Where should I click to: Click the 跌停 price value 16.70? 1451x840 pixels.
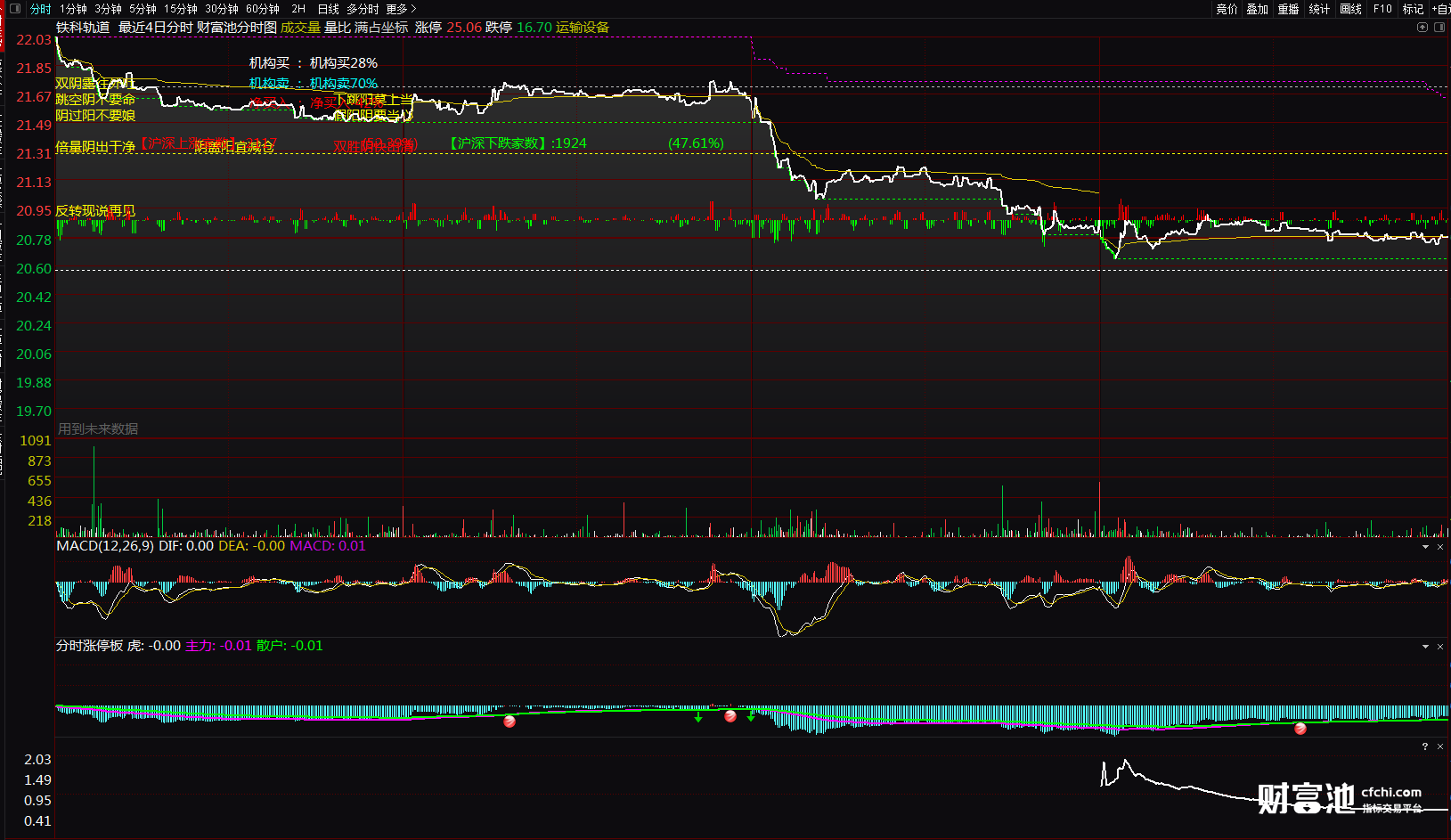pos(534,28)
